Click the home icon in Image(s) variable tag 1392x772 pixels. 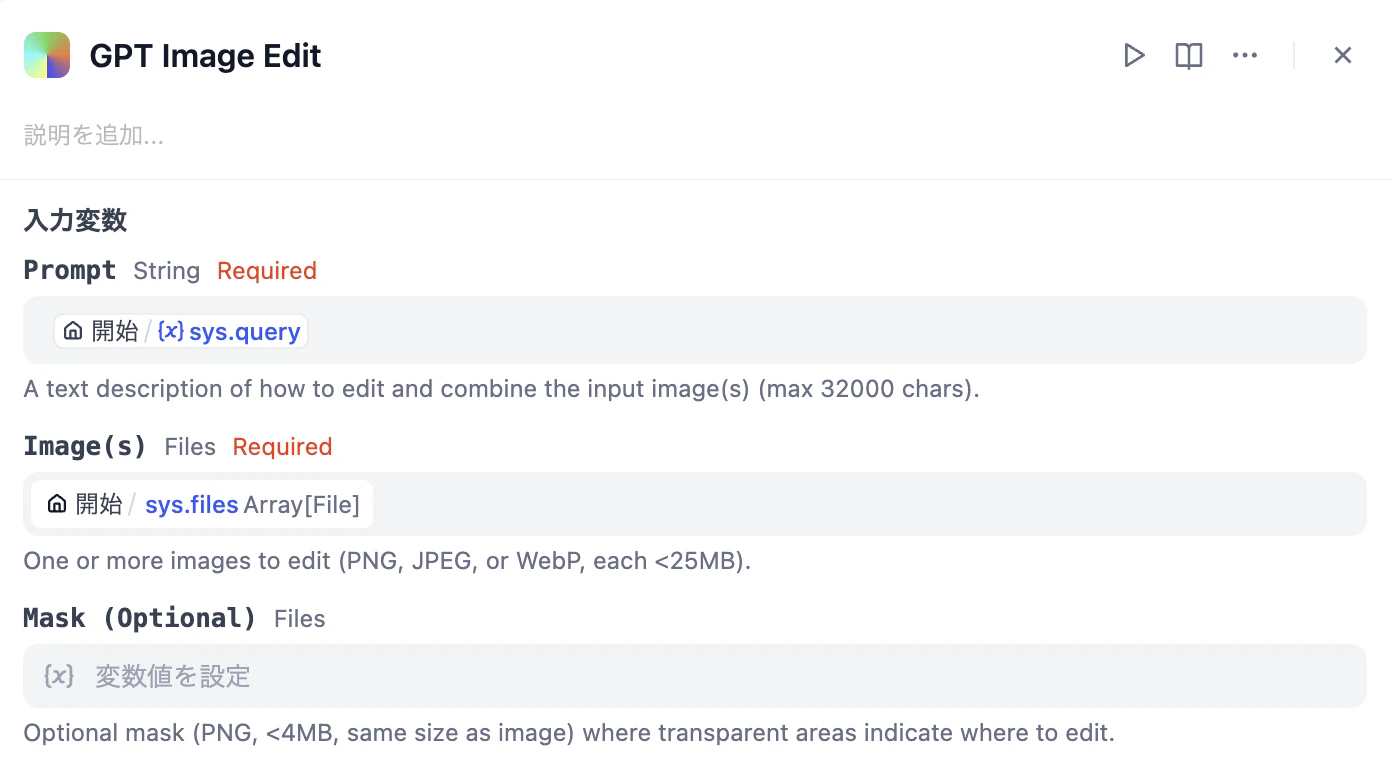click(x=57, y=504)
